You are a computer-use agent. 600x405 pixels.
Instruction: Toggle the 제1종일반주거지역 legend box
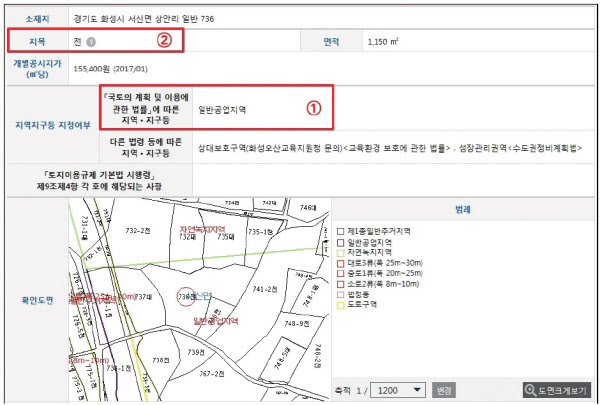point(341,230)
